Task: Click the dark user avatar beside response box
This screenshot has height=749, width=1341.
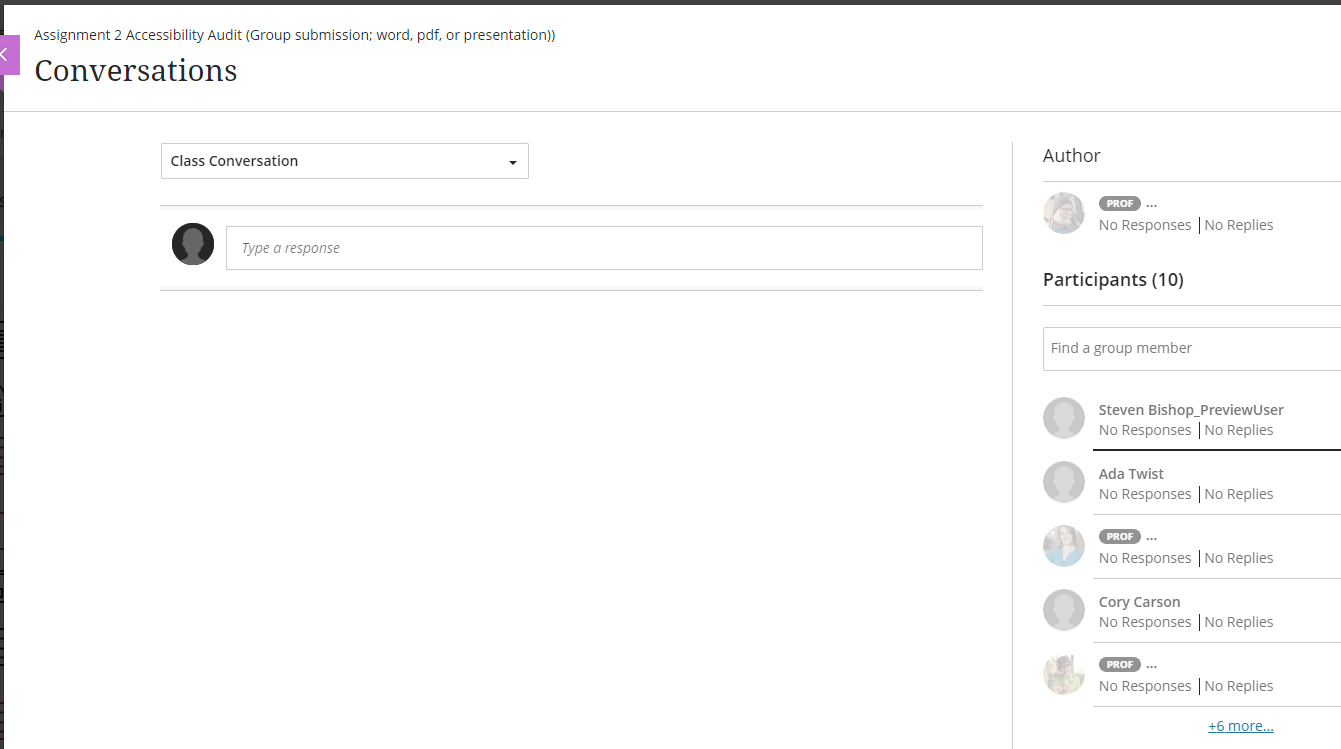Action: (x=193, y=244)
